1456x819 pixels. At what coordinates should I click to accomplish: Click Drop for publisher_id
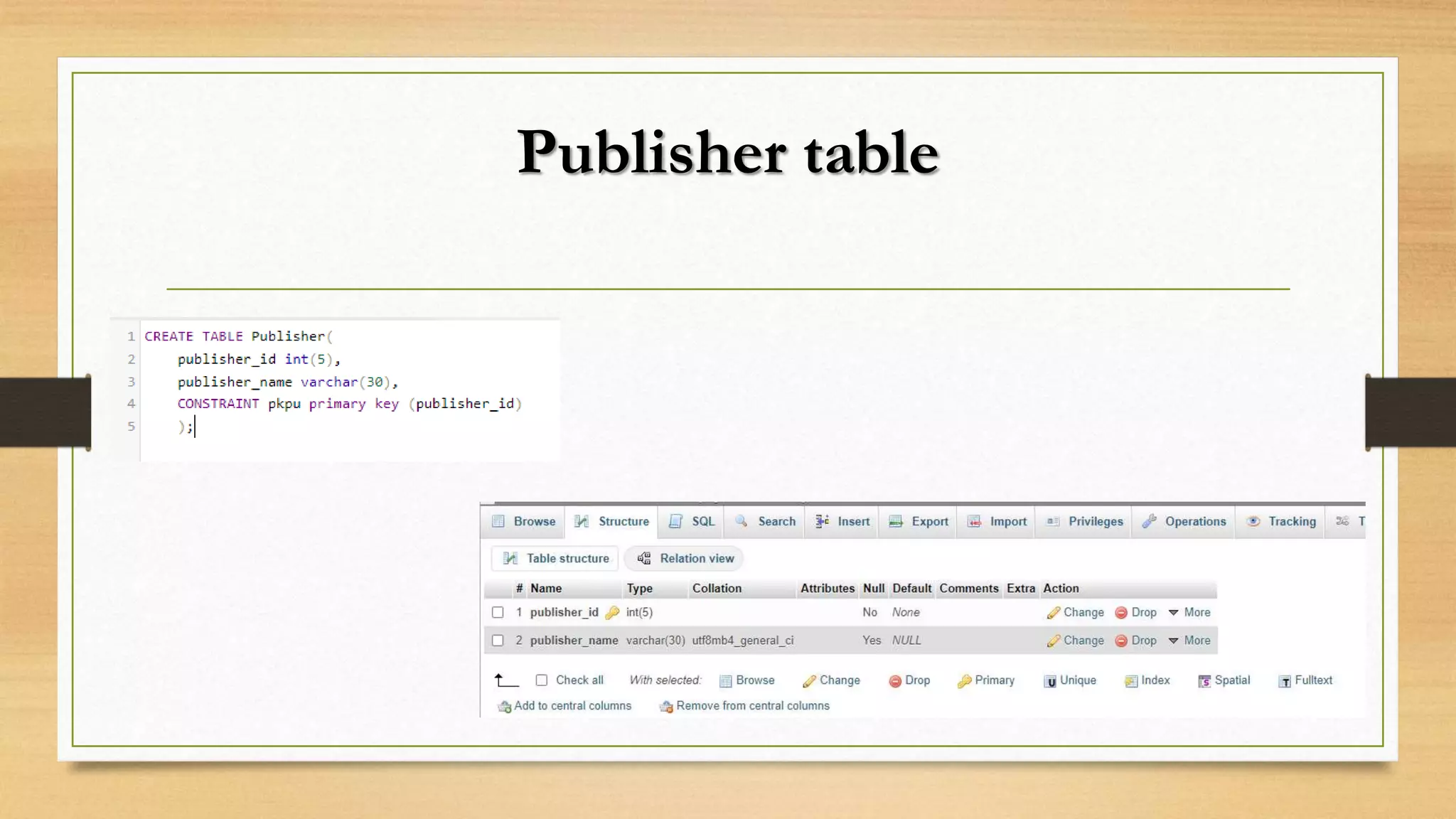(1136, 612)
